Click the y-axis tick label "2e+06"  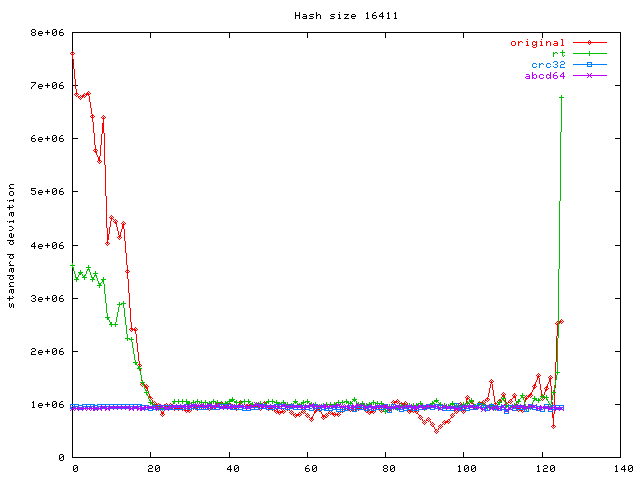click(47, 351)
